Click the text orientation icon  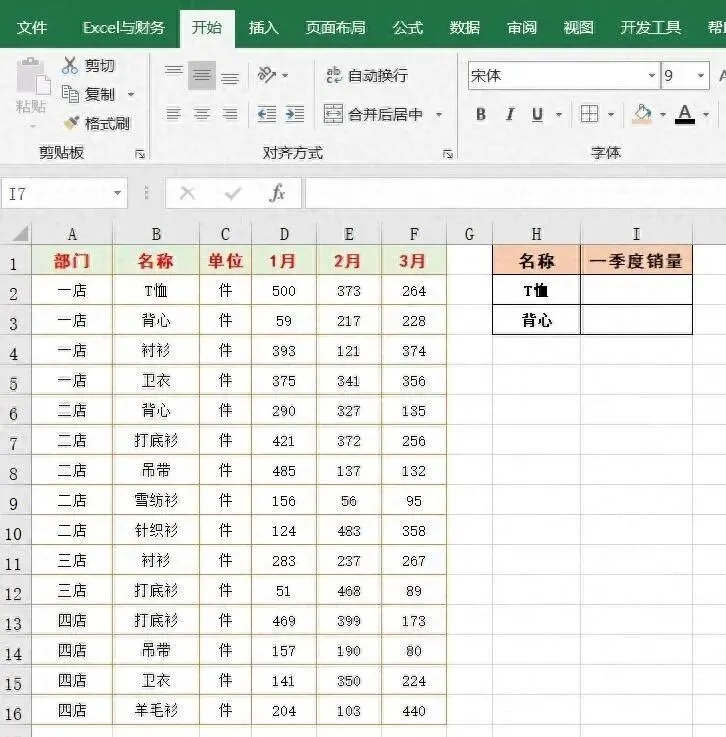pyautogui.click(x=267, y=75)
